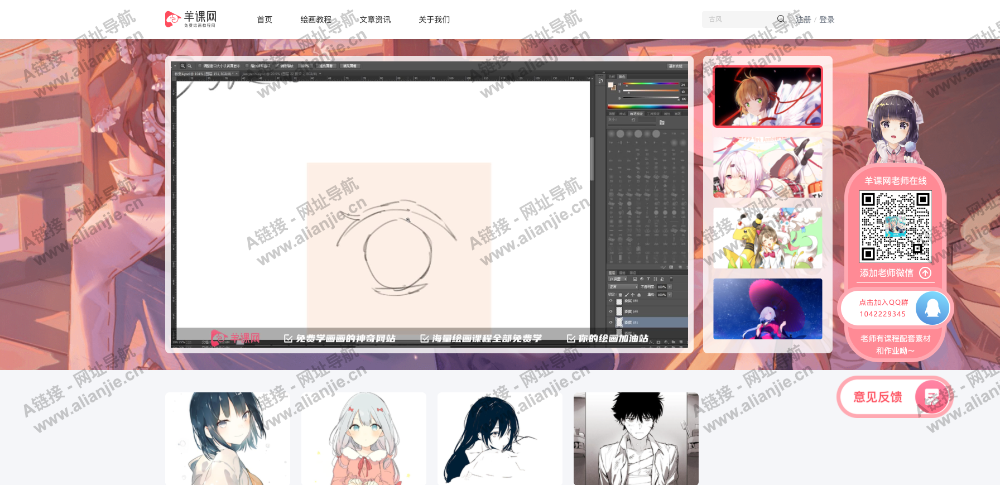
Task: Toggle visibility eye of the top layer
Action: (x=610, y=301)
